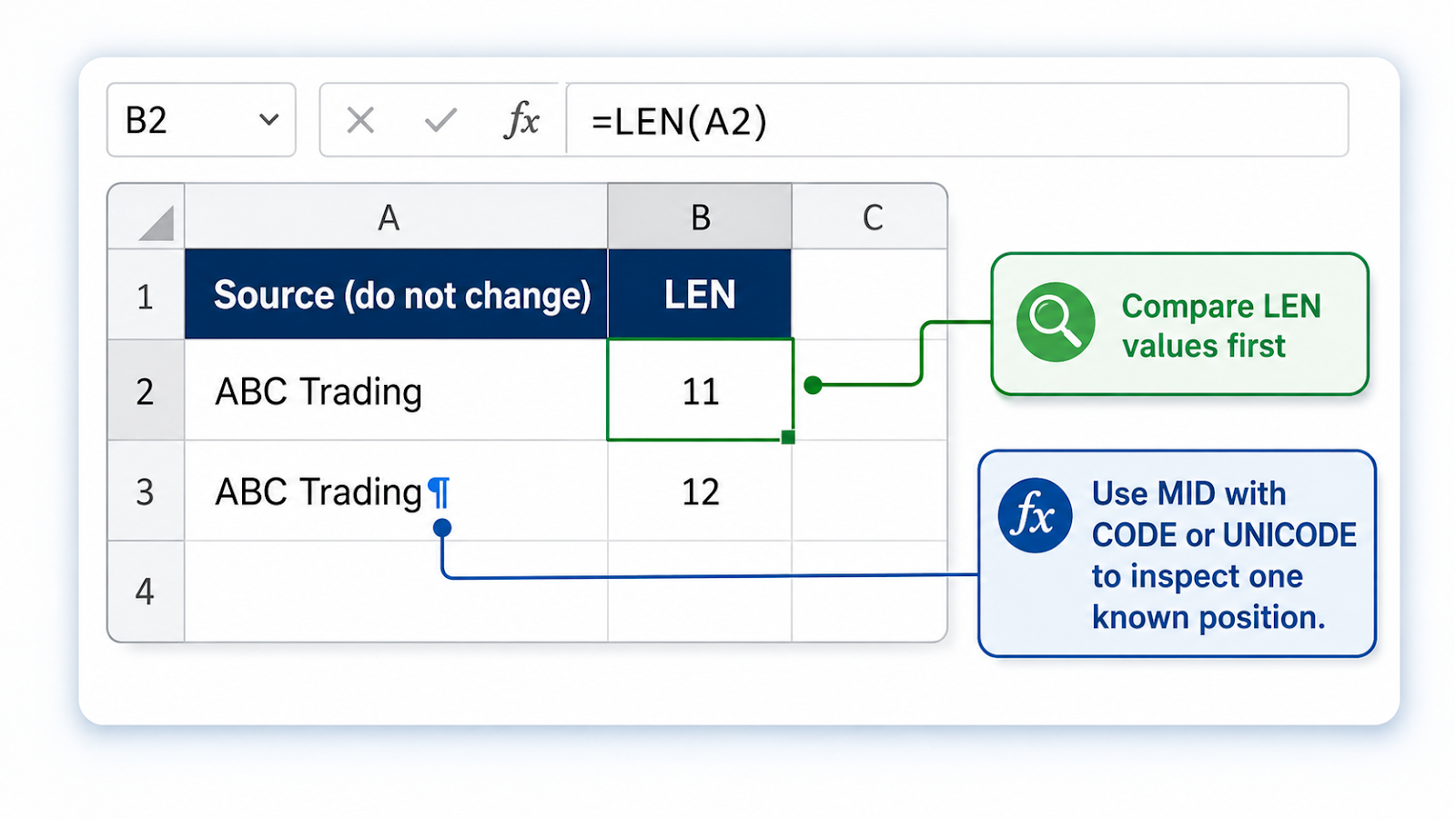1456x819 pixels.
Task: Confirm formula with the checkmark icon
Action: 440,120
